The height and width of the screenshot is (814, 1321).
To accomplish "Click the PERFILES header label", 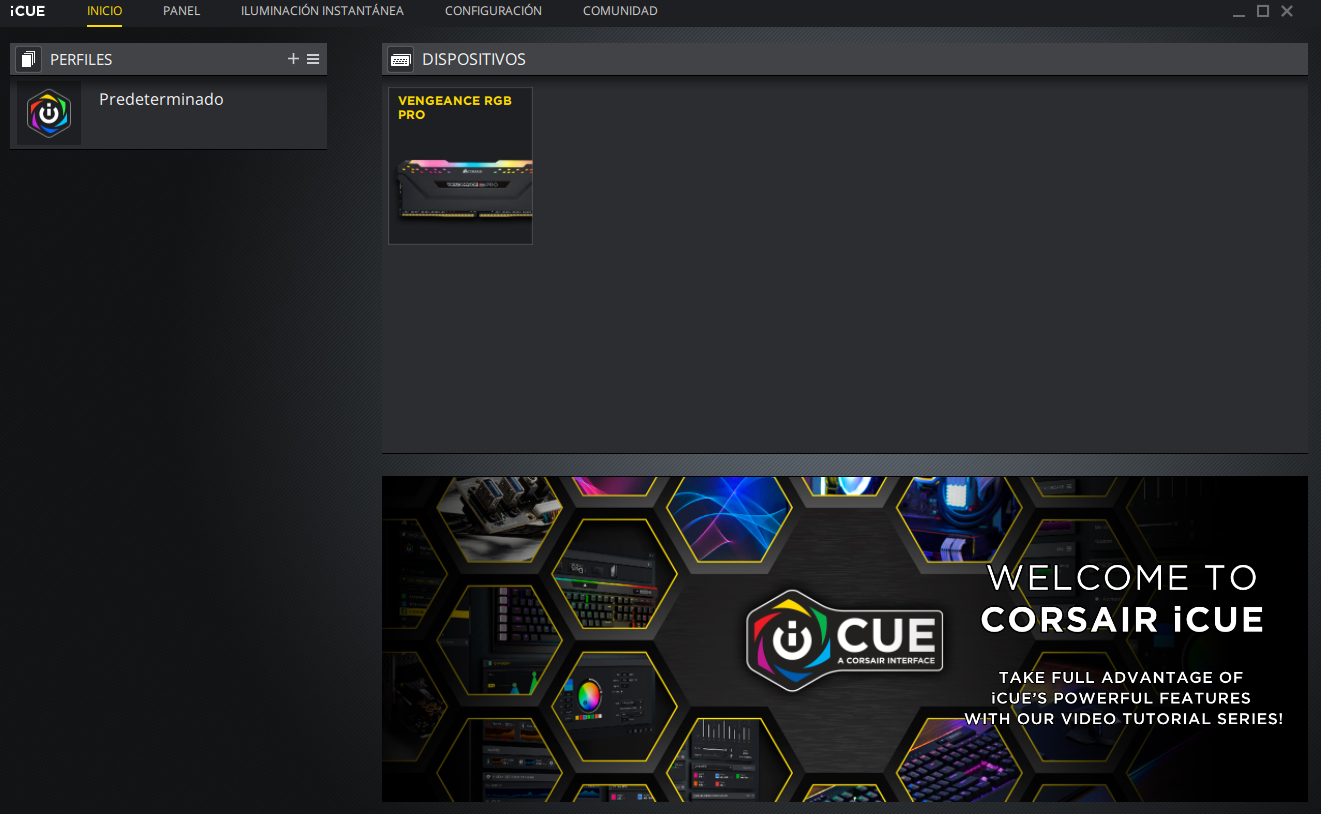I will tap(81, 60).
